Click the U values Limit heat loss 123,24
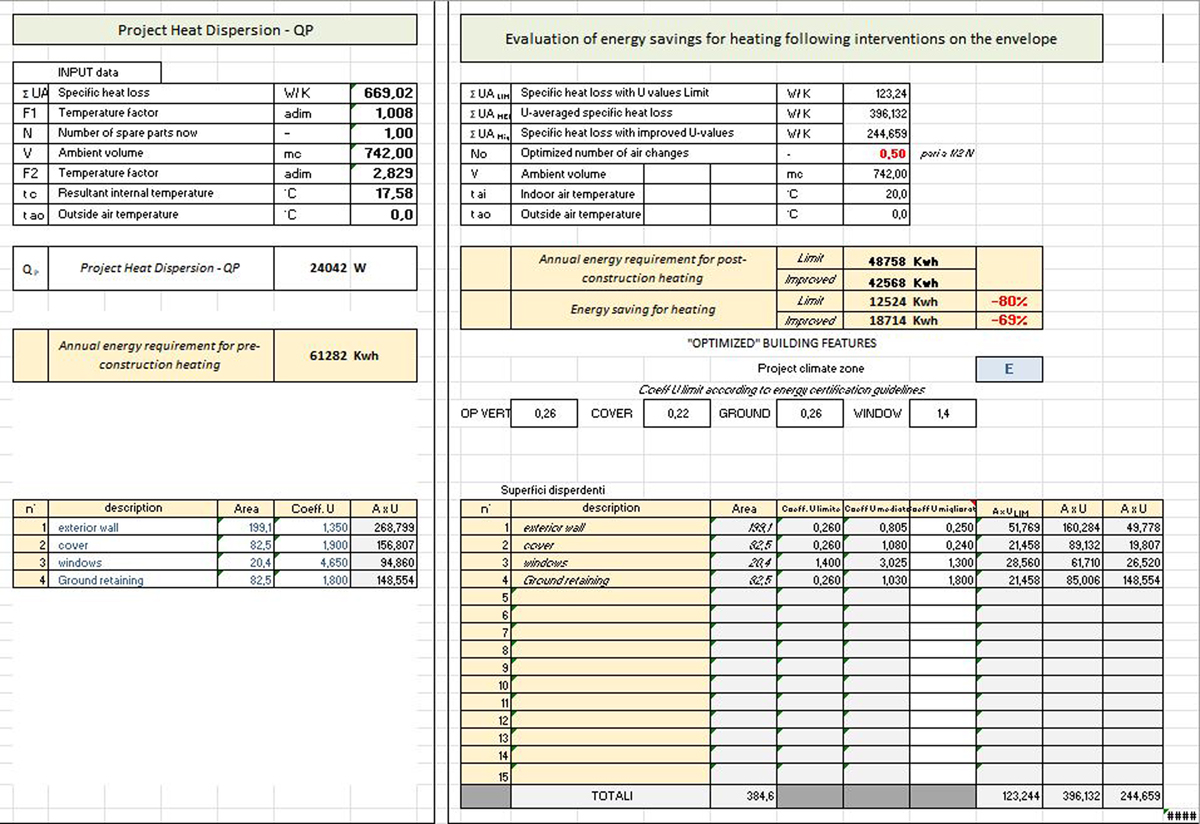This screenshot has width=1200, height=824. coord(877,93)
